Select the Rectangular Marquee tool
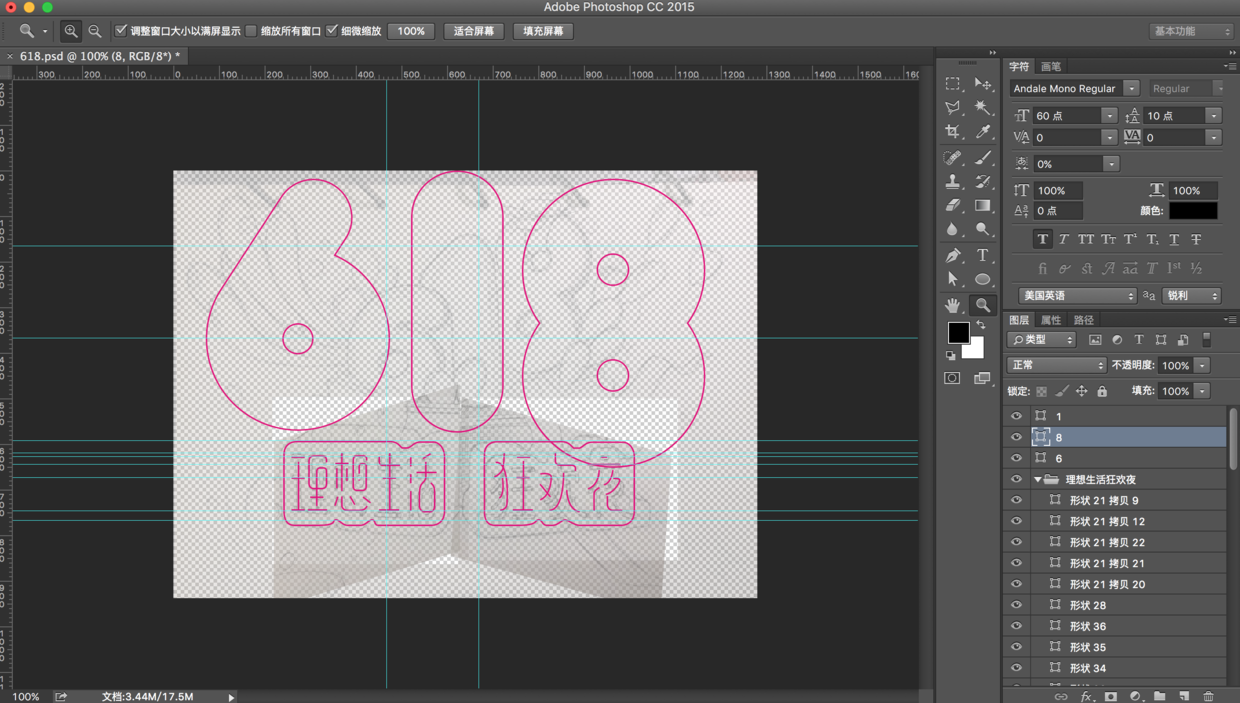 point(953,84)
